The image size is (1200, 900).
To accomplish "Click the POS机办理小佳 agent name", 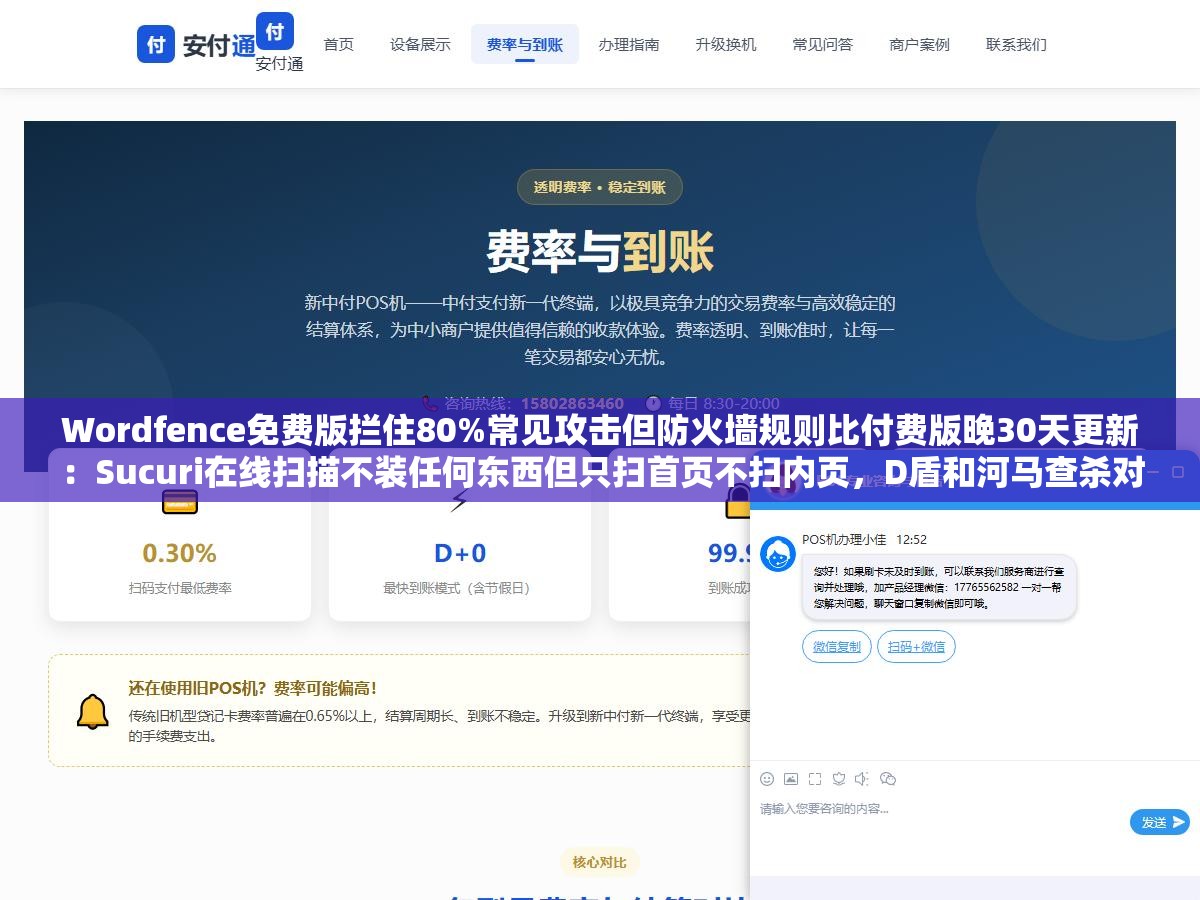I will click(844, 539).
